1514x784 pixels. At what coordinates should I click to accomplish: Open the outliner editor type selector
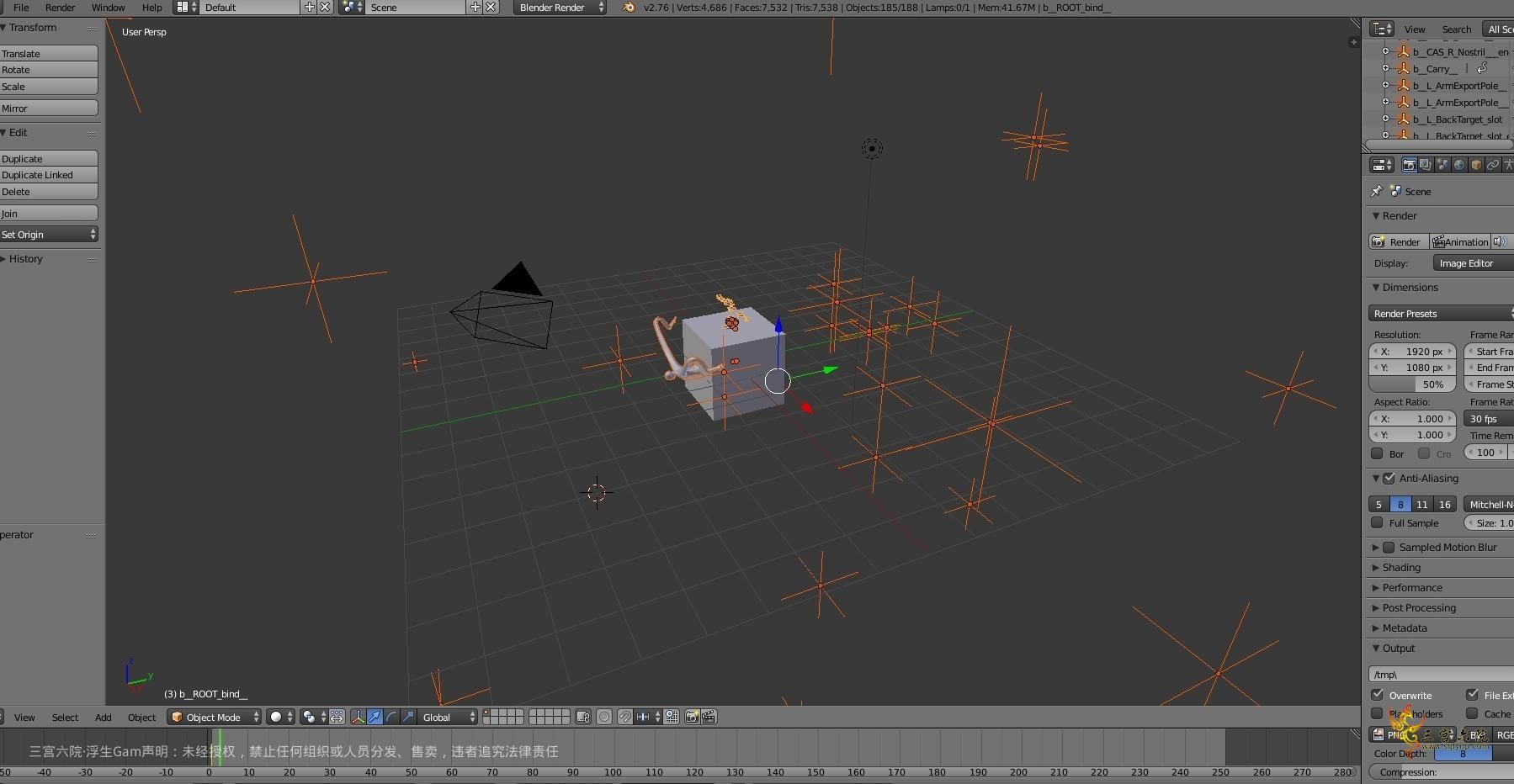click(x=1381, y=29)
